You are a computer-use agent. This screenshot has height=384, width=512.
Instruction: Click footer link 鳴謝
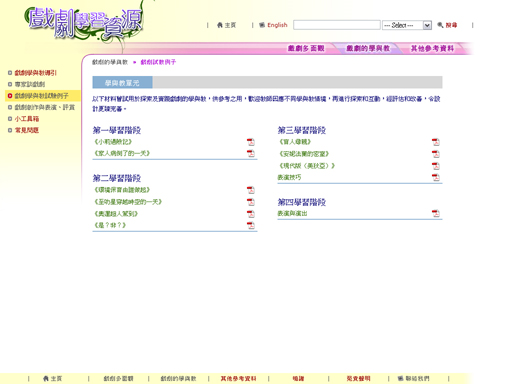[298, 378]
